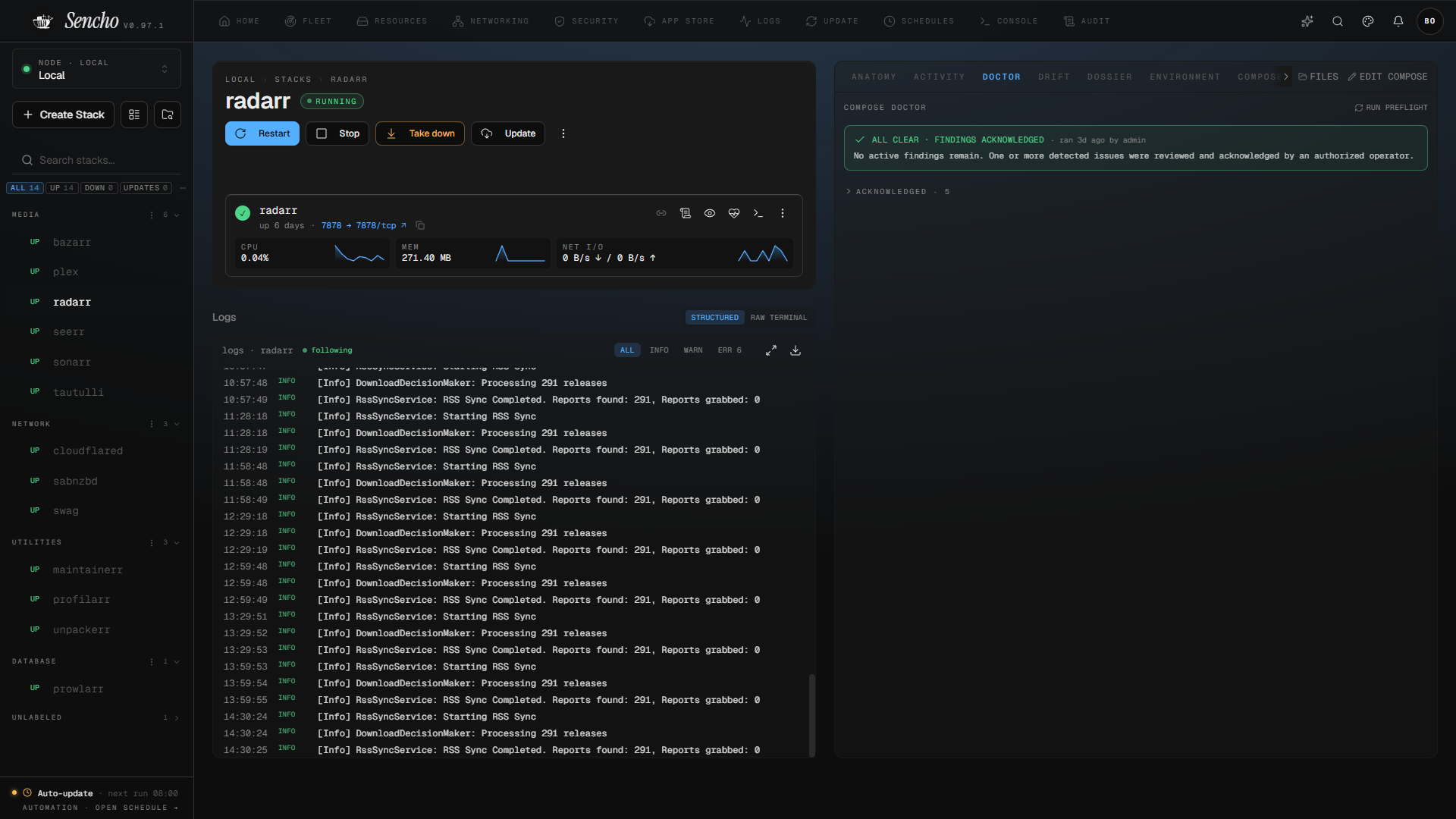This screenshot has width=1456, height=819.
Task: Open the BO user avatar menu
Action: tap(1429, 21)
